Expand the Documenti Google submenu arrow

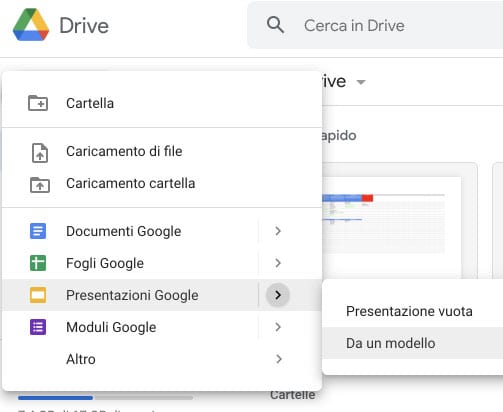point(278,231)
